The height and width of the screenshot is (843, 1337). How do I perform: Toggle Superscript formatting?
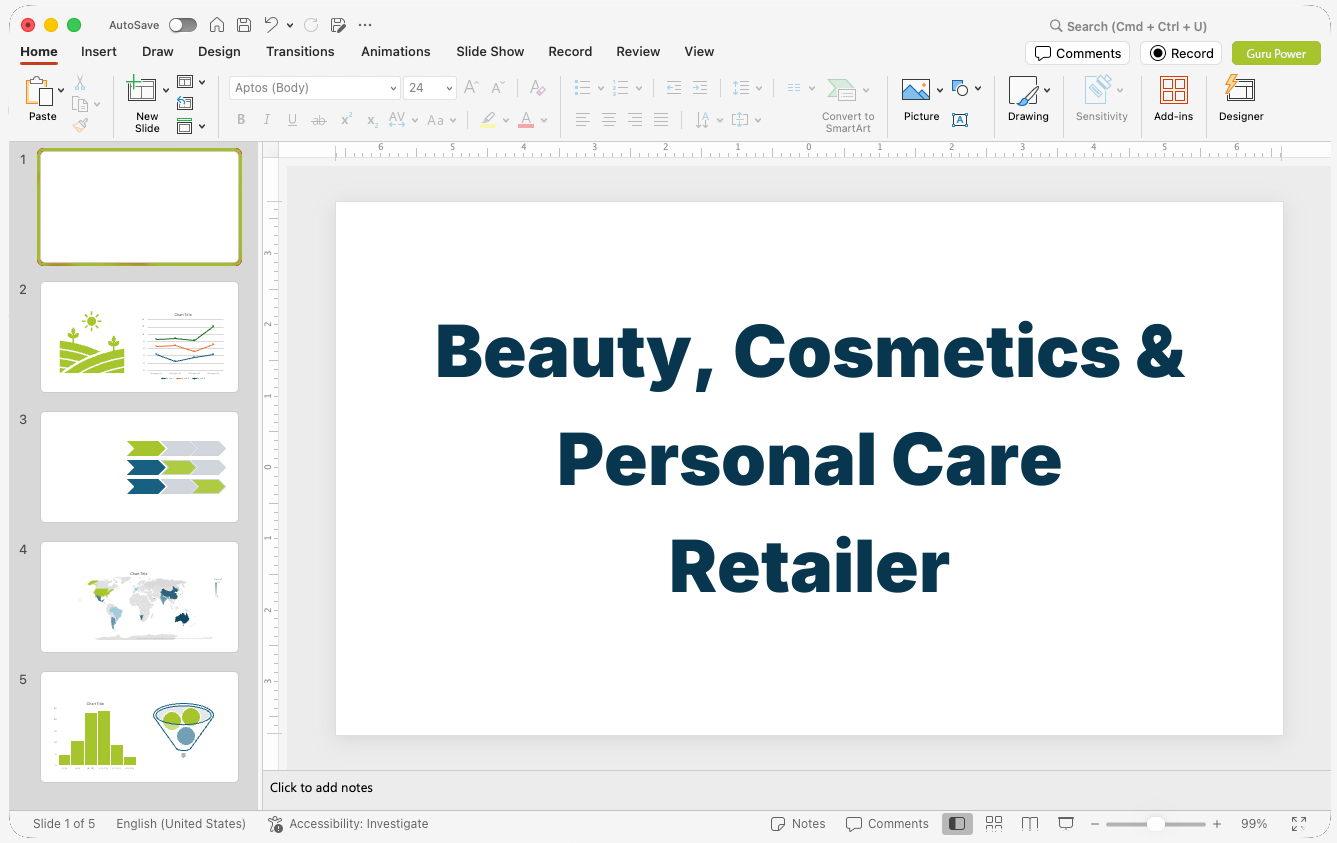click(346, 120)
